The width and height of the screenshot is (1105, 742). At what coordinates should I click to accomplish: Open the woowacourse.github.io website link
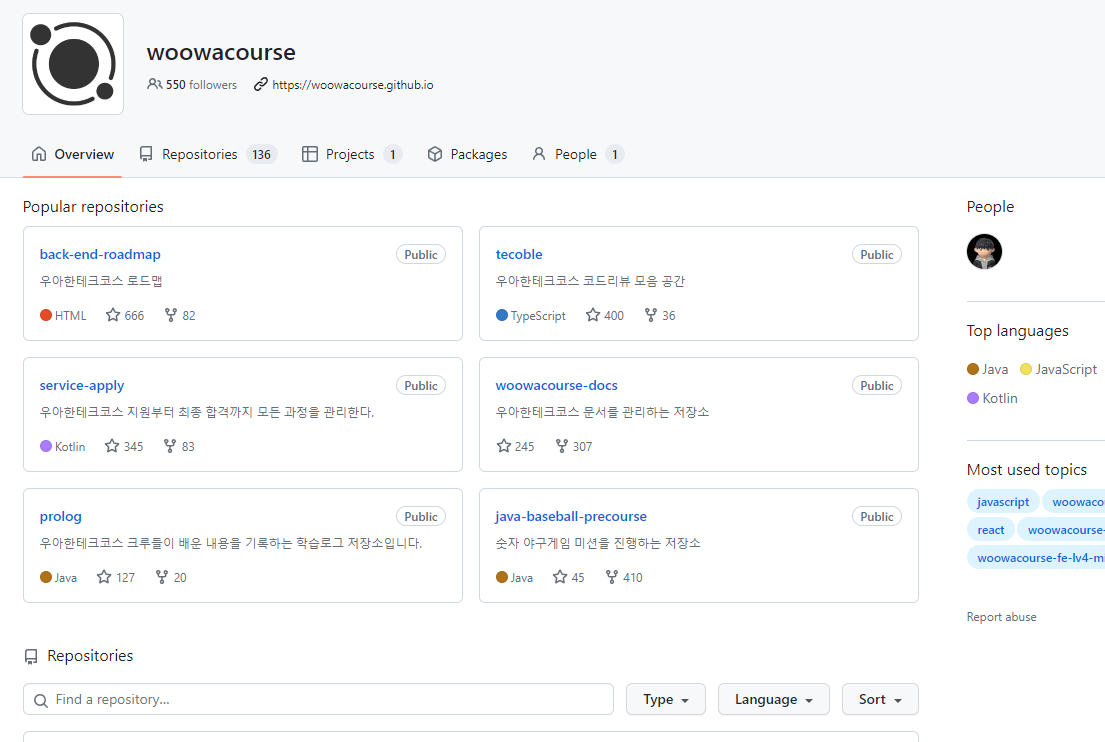click(x=352, y=85)
